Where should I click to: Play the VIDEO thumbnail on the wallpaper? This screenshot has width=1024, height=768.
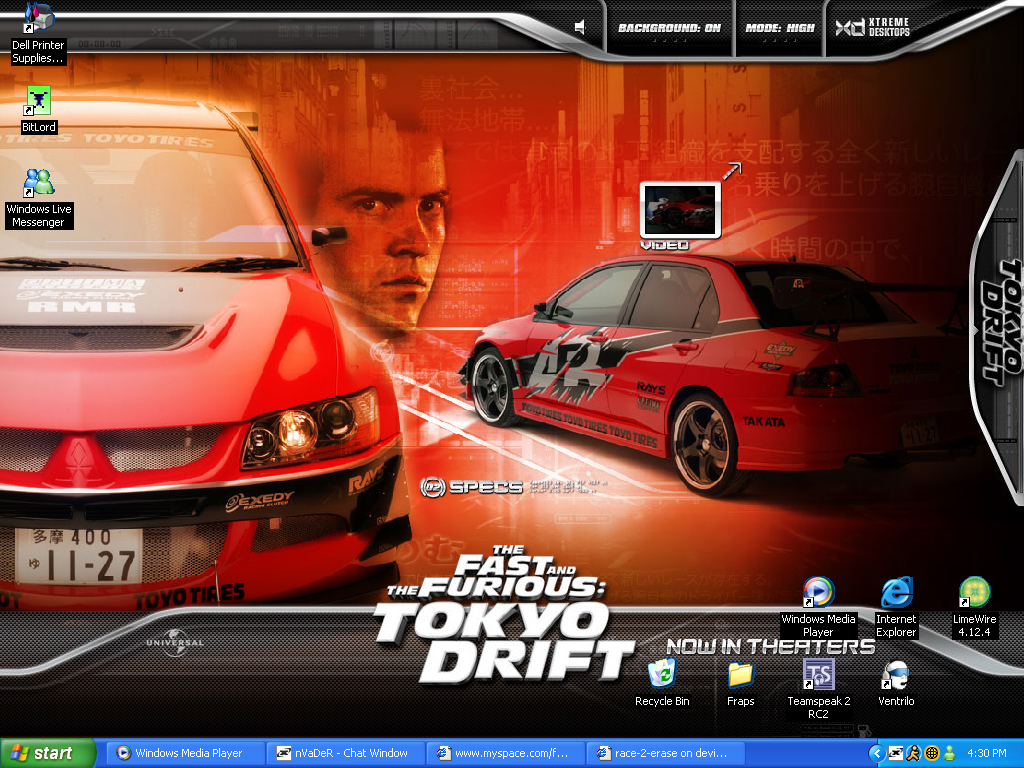click(680, 210)
